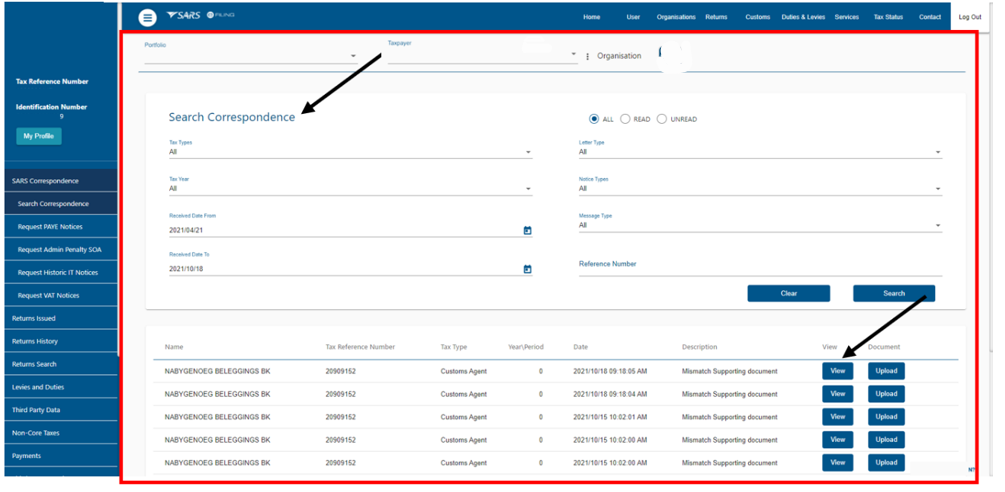Expand the Notice Types dropdown
Image resolution: width=1005 pixels, height=492 pixels.
pyautogui.click(x=938, y=189)
